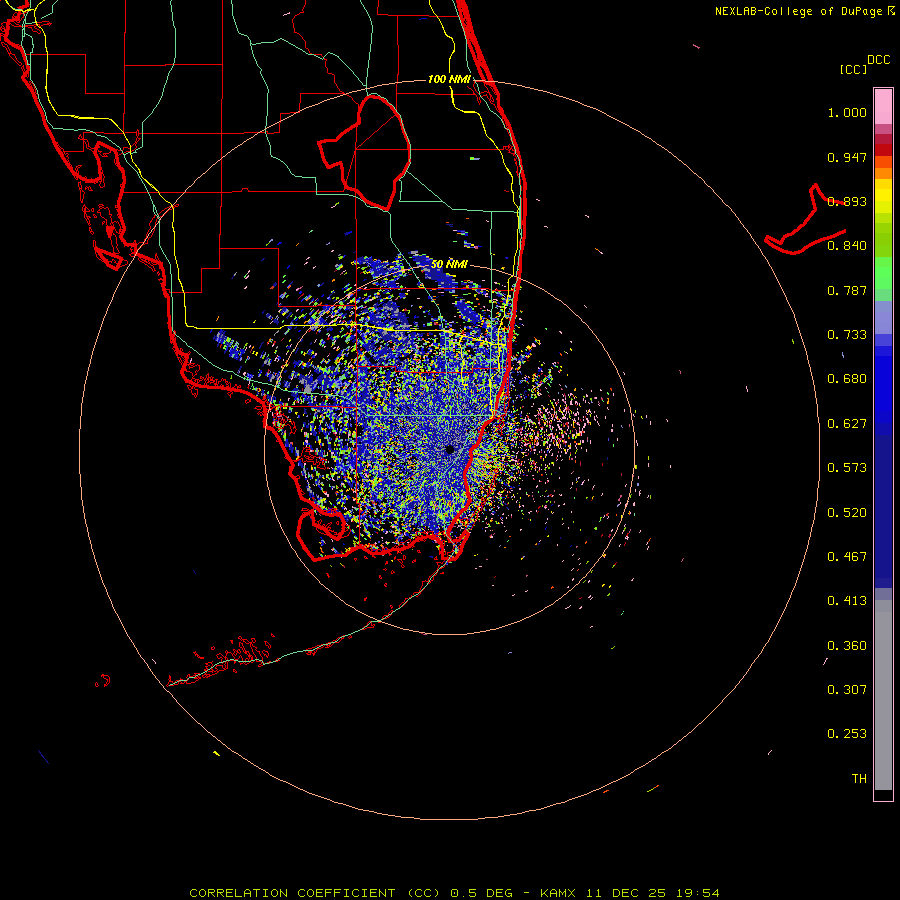Screen dimensions: 900x900
Task: Click the Correlation Coefficient KAMX caption
Action: click(454, 893)
